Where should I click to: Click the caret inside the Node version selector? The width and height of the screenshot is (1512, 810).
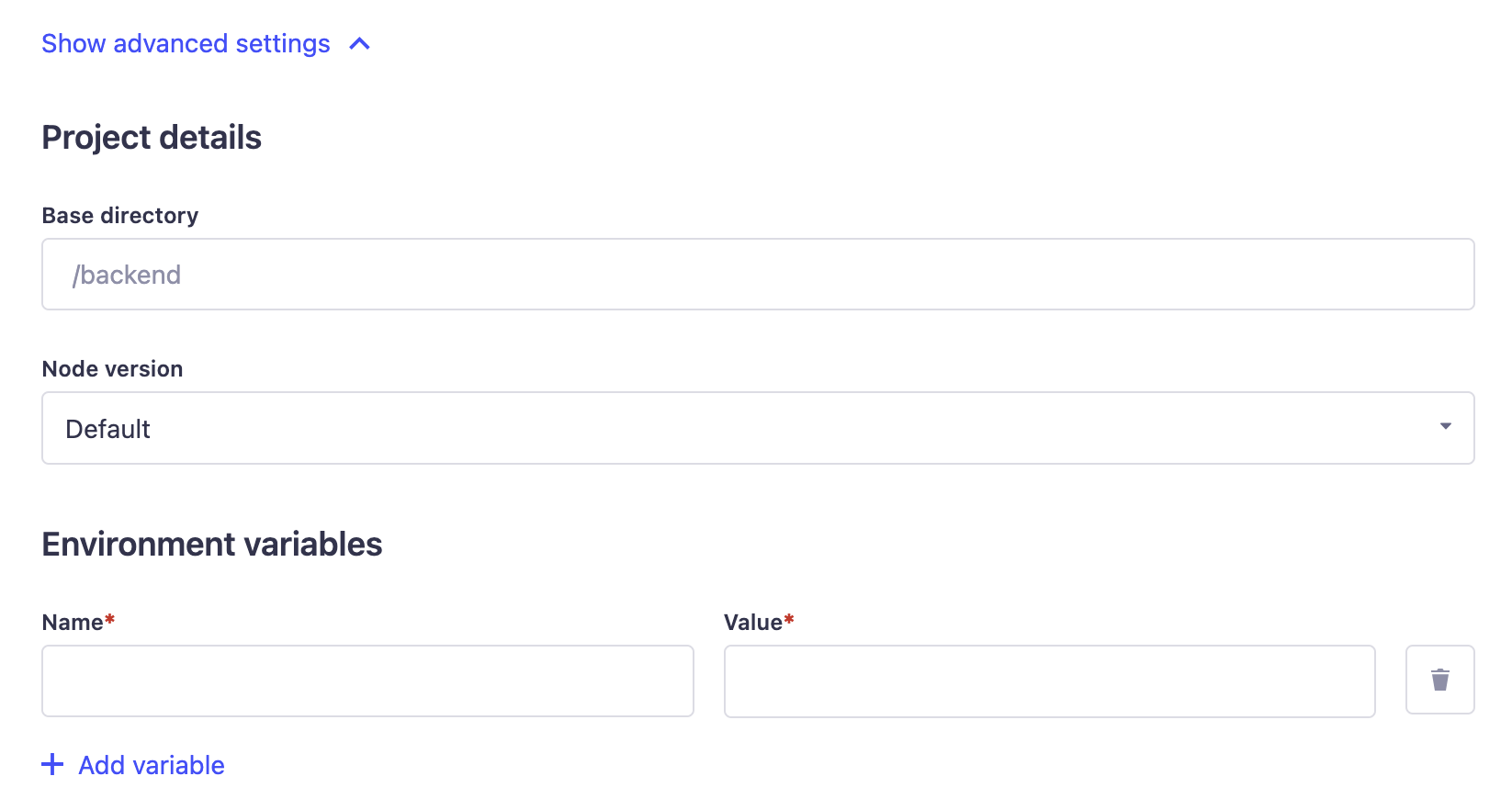tap(1444, 427)
